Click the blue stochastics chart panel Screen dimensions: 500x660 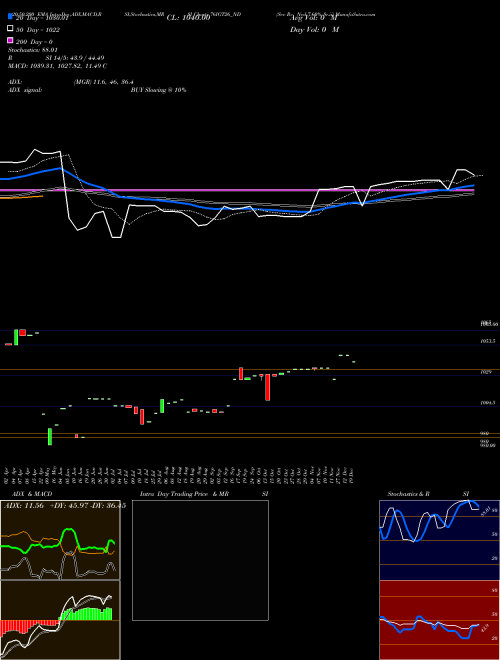pyautogui.click(x=439, y=540)
